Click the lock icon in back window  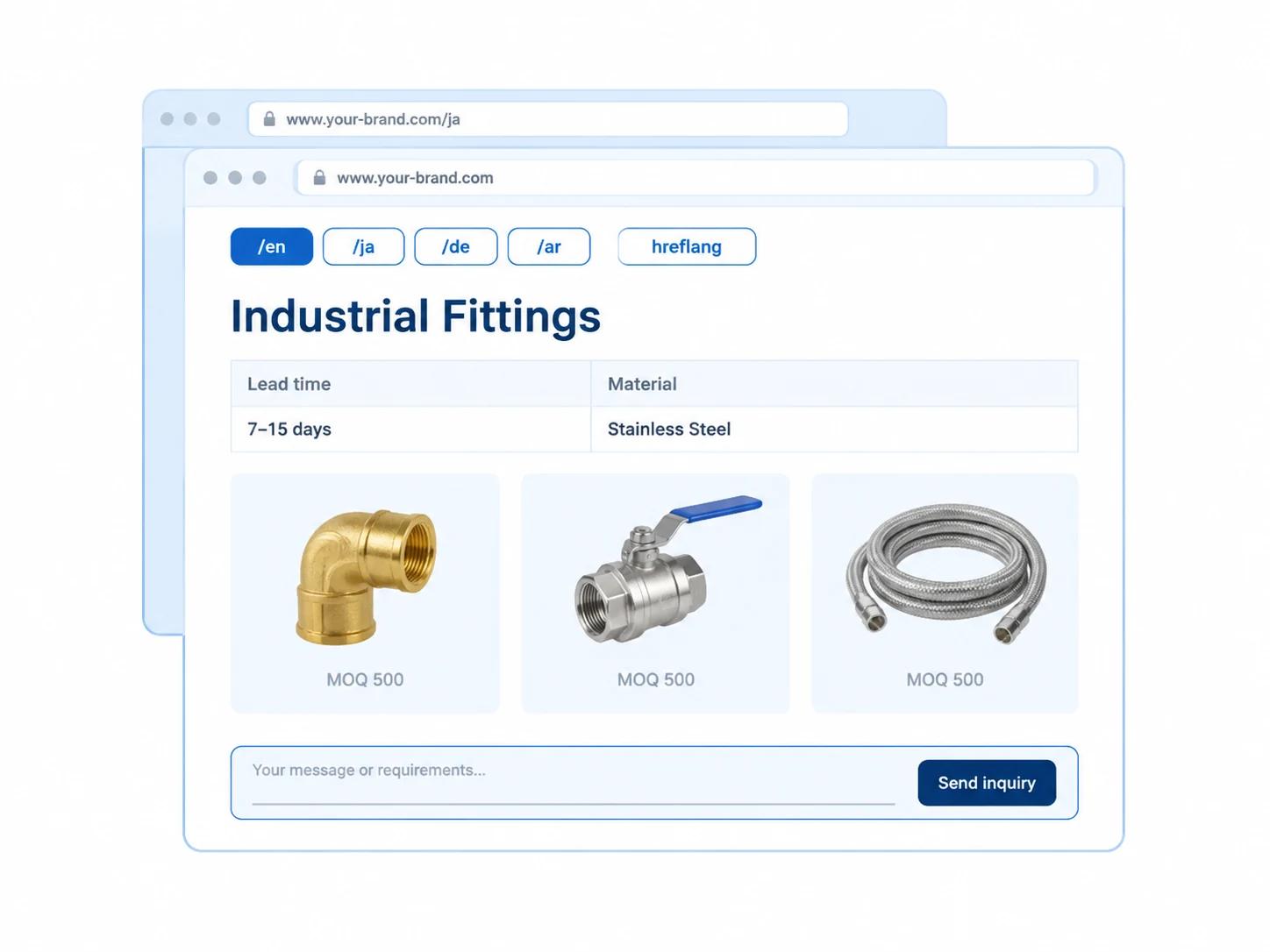269,118
